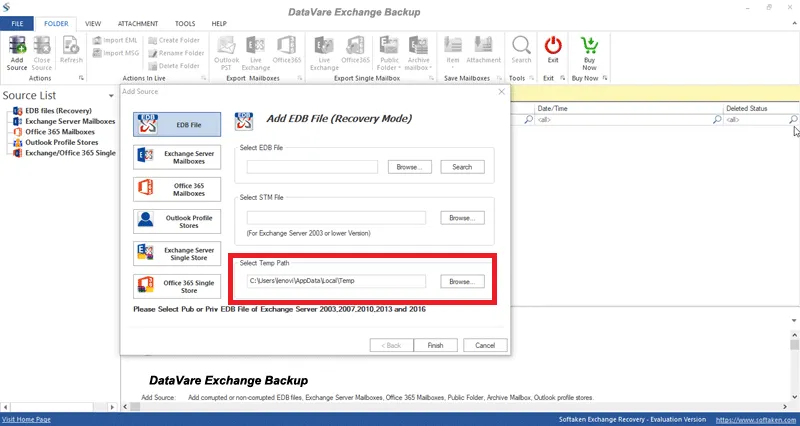Choose Office 365 Mailboxes source type button

point(177,189)
